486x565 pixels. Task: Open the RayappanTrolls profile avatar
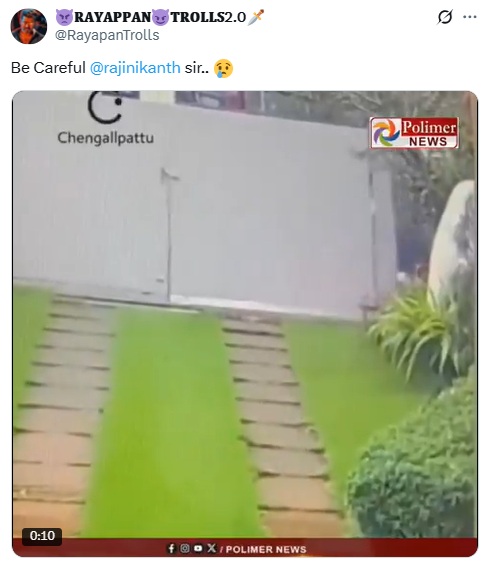click(x=29, y=26)
